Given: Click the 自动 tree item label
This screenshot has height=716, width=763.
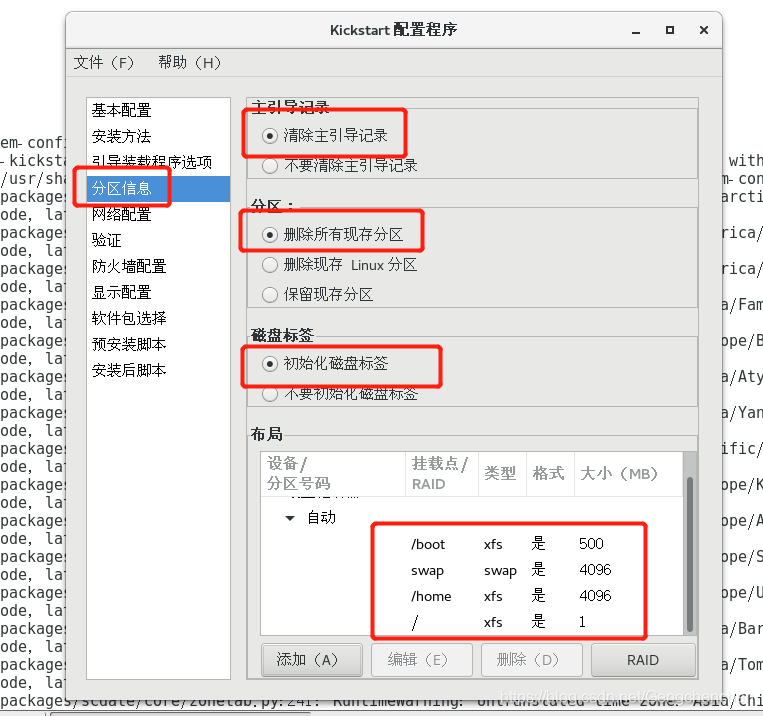Looking at the screenshot, I should click(322, 518).
